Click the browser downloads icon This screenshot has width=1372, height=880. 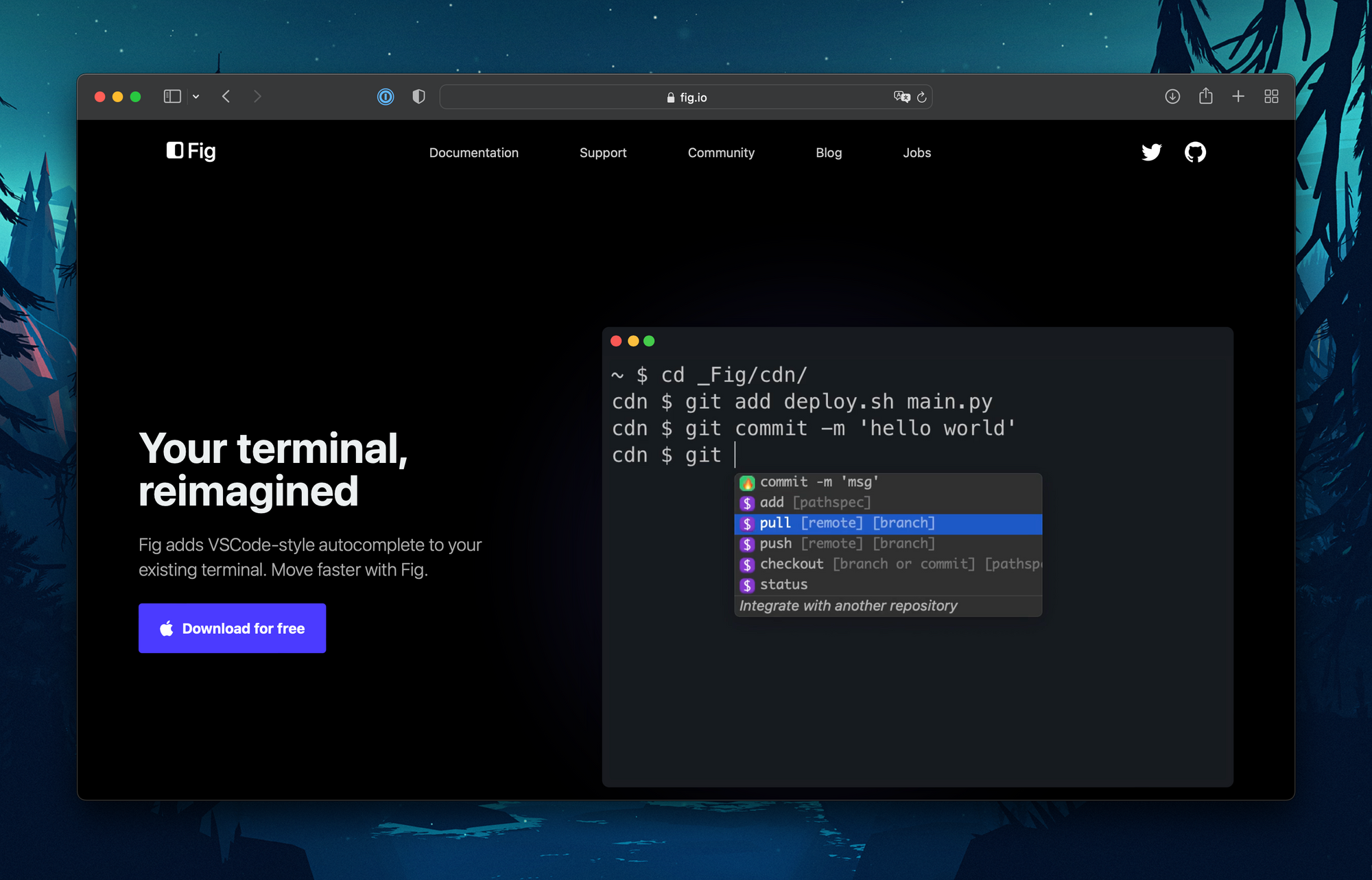coord(1173,97)
